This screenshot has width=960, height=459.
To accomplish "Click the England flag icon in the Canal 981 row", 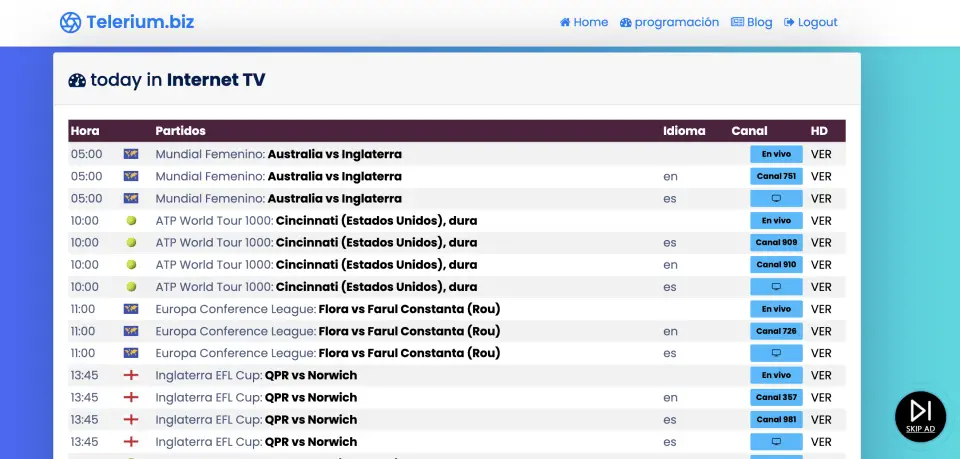I will coord(131,419).
